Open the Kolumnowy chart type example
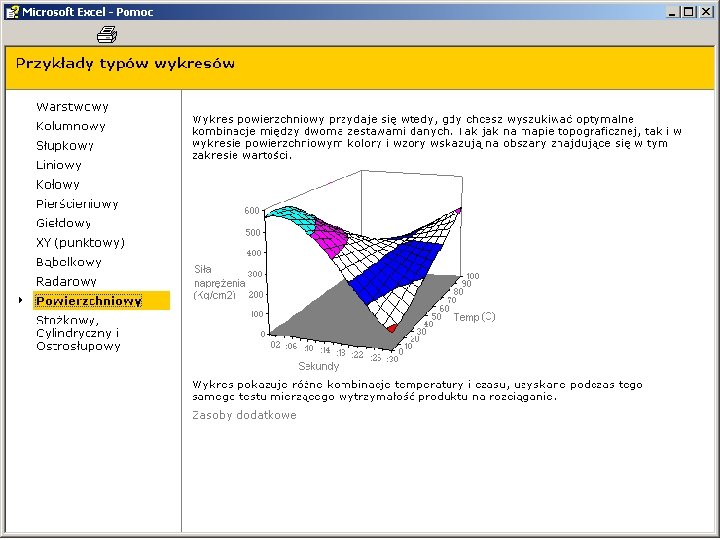720x540 pixels. [71, 126]
